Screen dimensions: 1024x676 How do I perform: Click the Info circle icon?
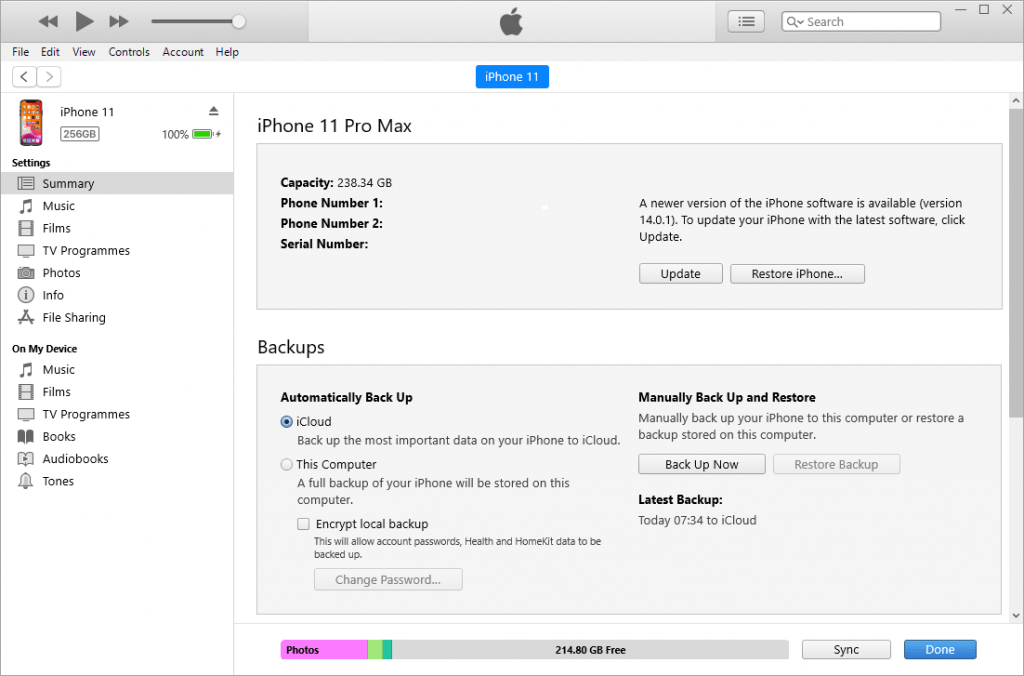coord(25,295)
